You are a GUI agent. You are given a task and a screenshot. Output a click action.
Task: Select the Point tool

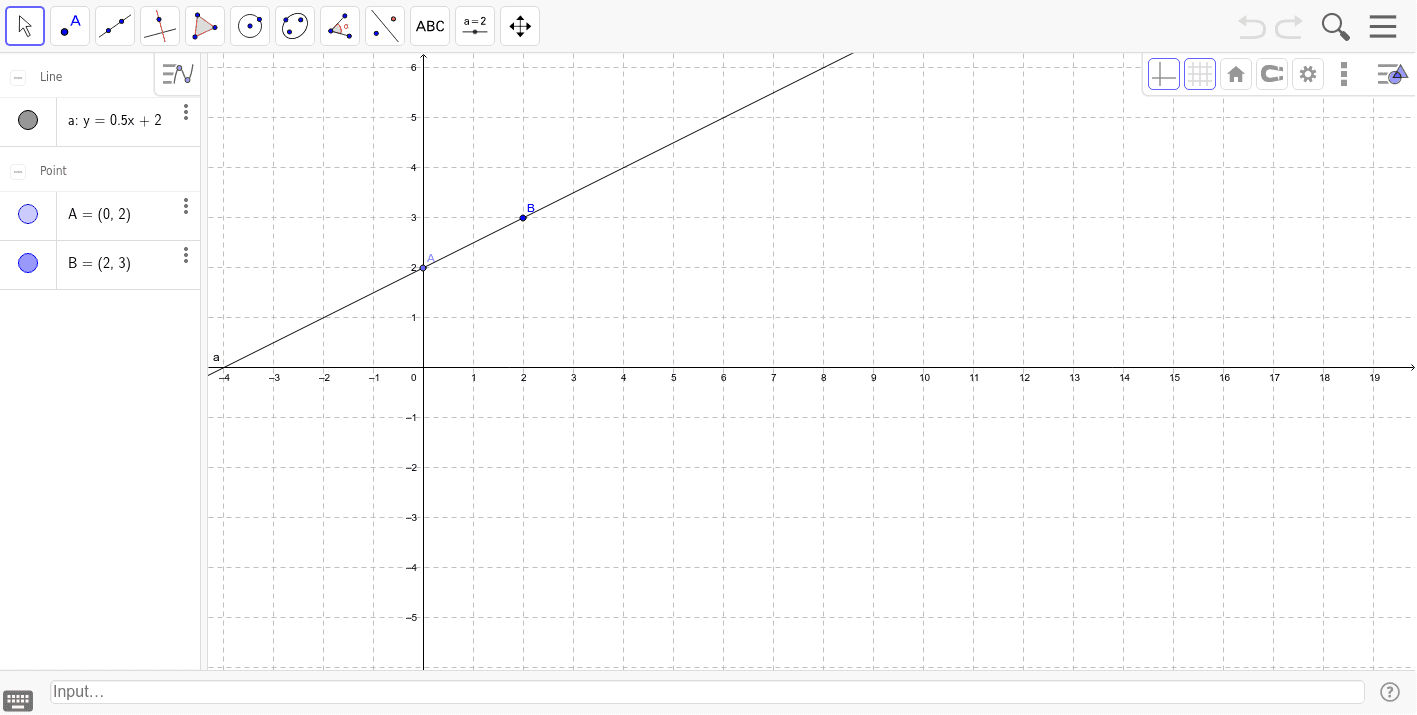pyautogui.click(x=70, y=26)
